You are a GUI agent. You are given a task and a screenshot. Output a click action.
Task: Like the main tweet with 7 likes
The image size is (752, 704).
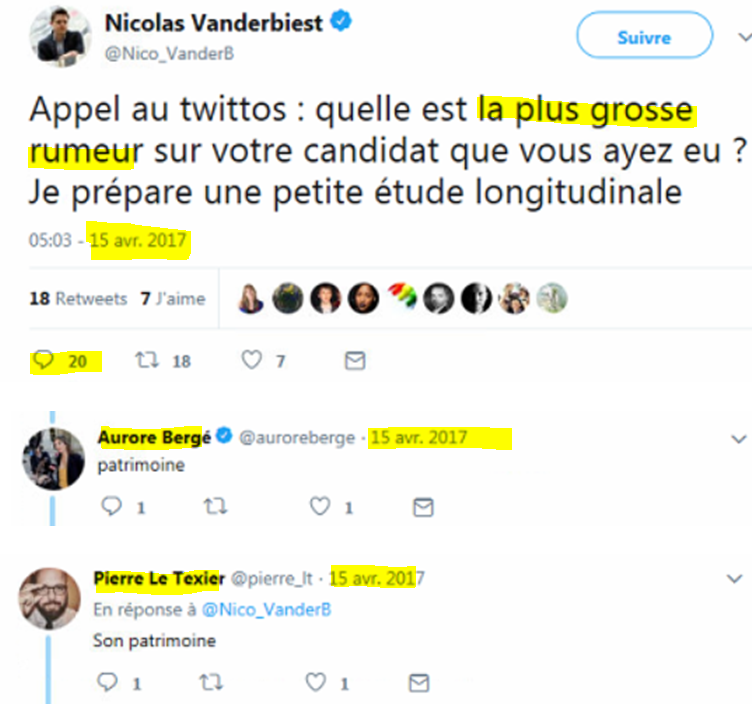(x=251, y=361)
